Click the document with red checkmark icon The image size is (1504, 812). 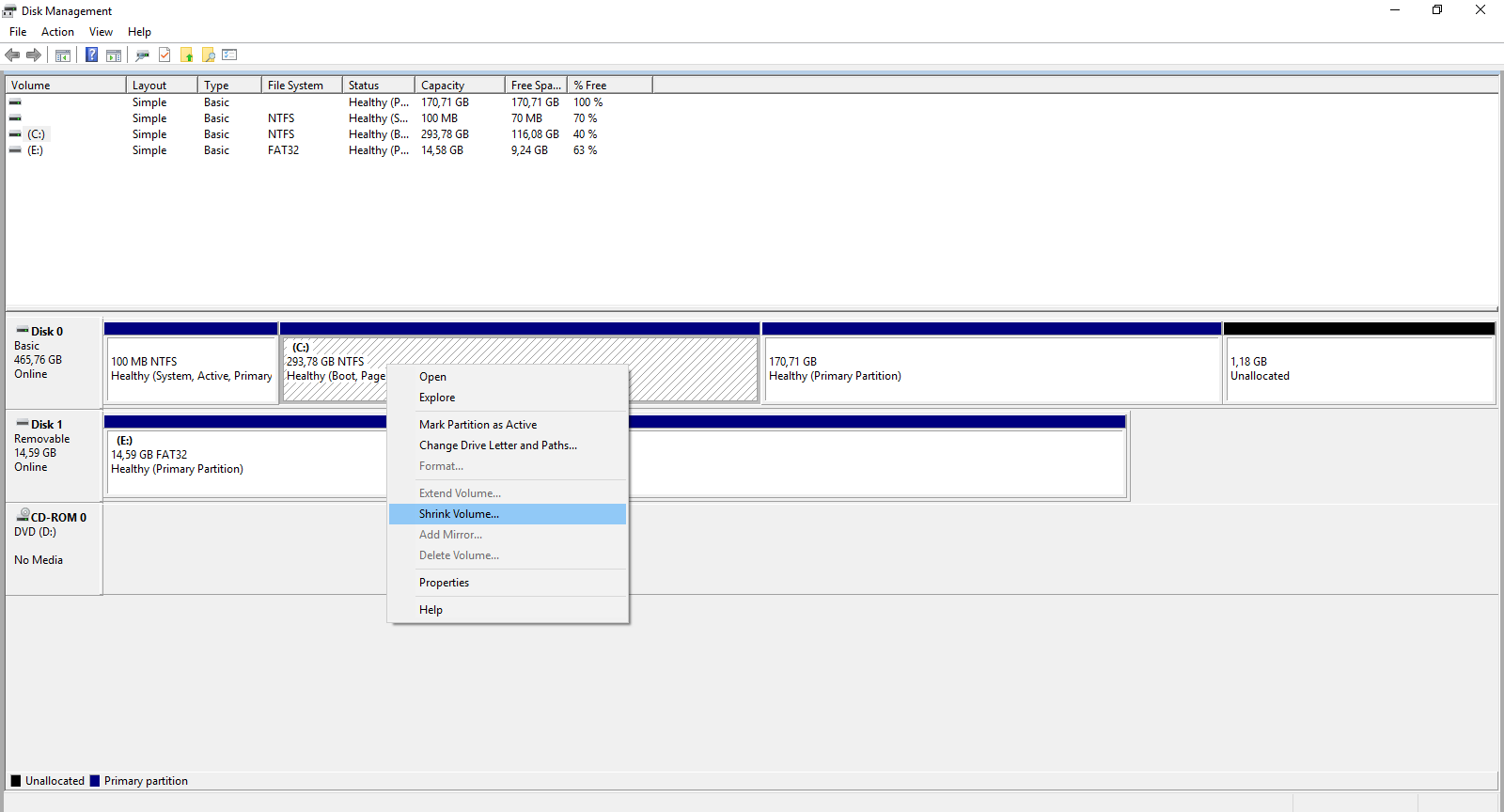point(164,55)
